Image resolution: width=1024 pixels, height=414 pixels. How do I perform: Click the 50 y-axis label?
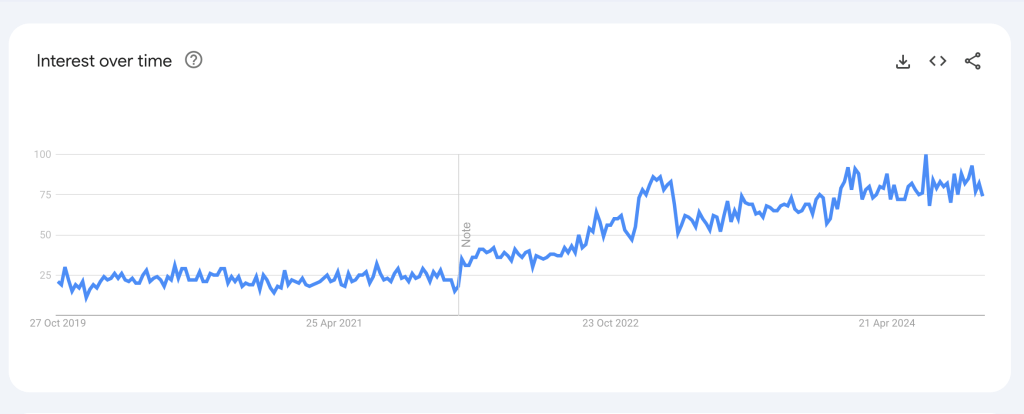[x=44, y=235]
